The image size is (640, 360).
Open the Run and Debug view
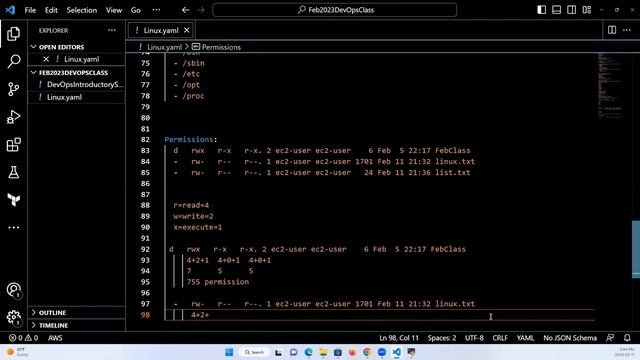(x=13, y=117)
